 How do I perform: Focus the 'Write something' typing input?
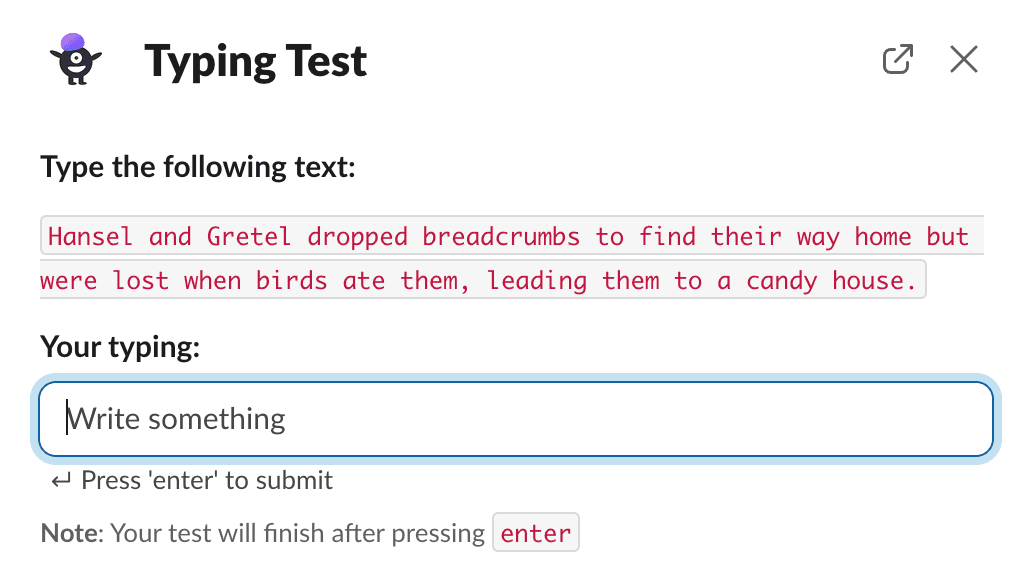coord(516,419)
